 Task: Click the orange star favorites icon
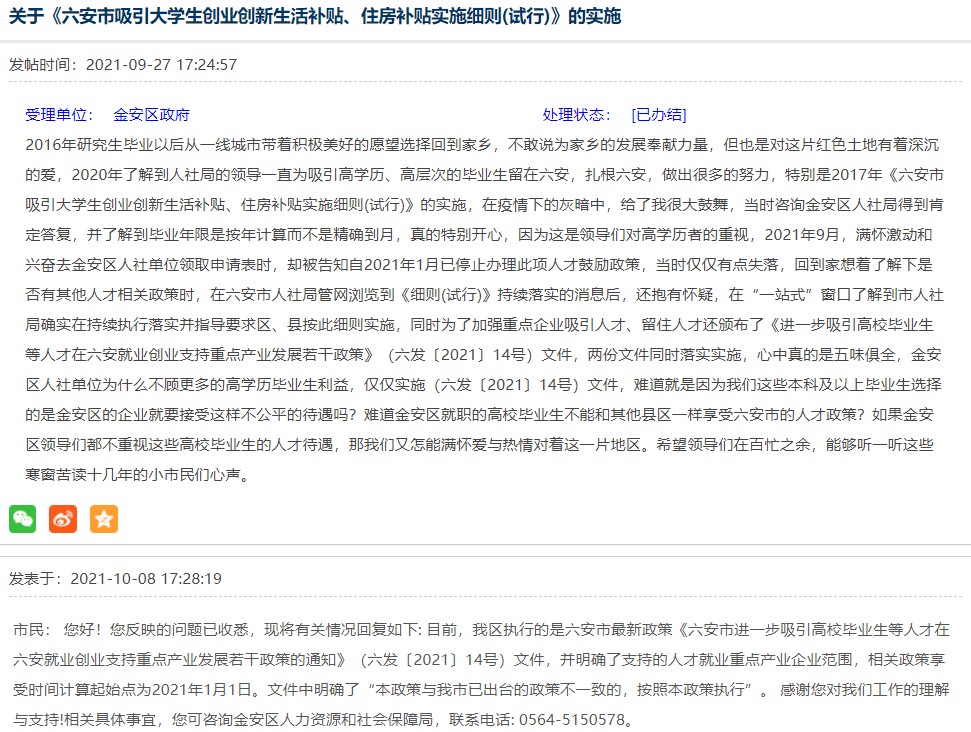click(104, 518)
